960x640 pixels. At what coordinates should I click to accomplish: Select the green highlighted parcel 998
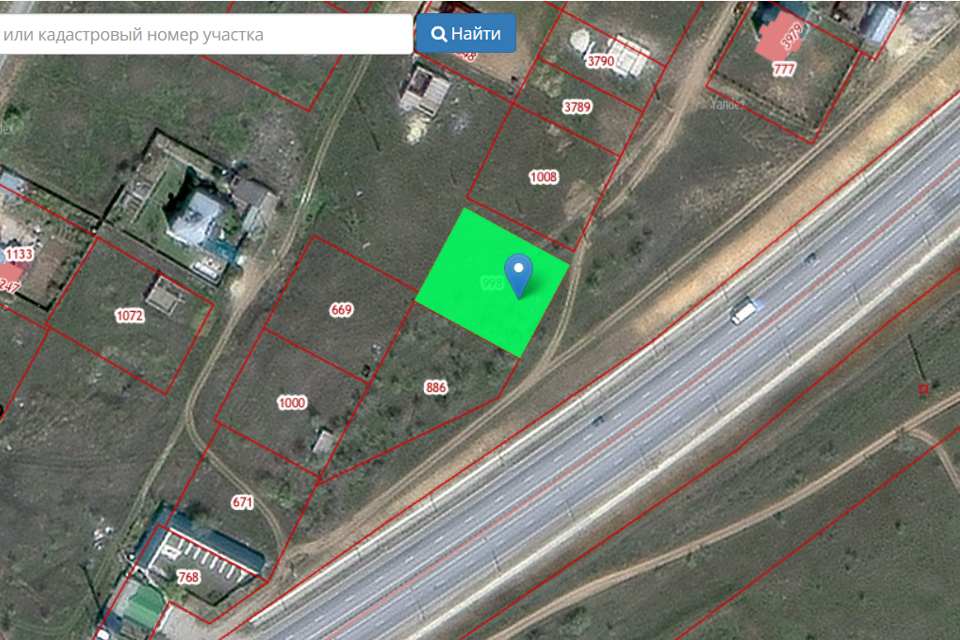(470, 300)
